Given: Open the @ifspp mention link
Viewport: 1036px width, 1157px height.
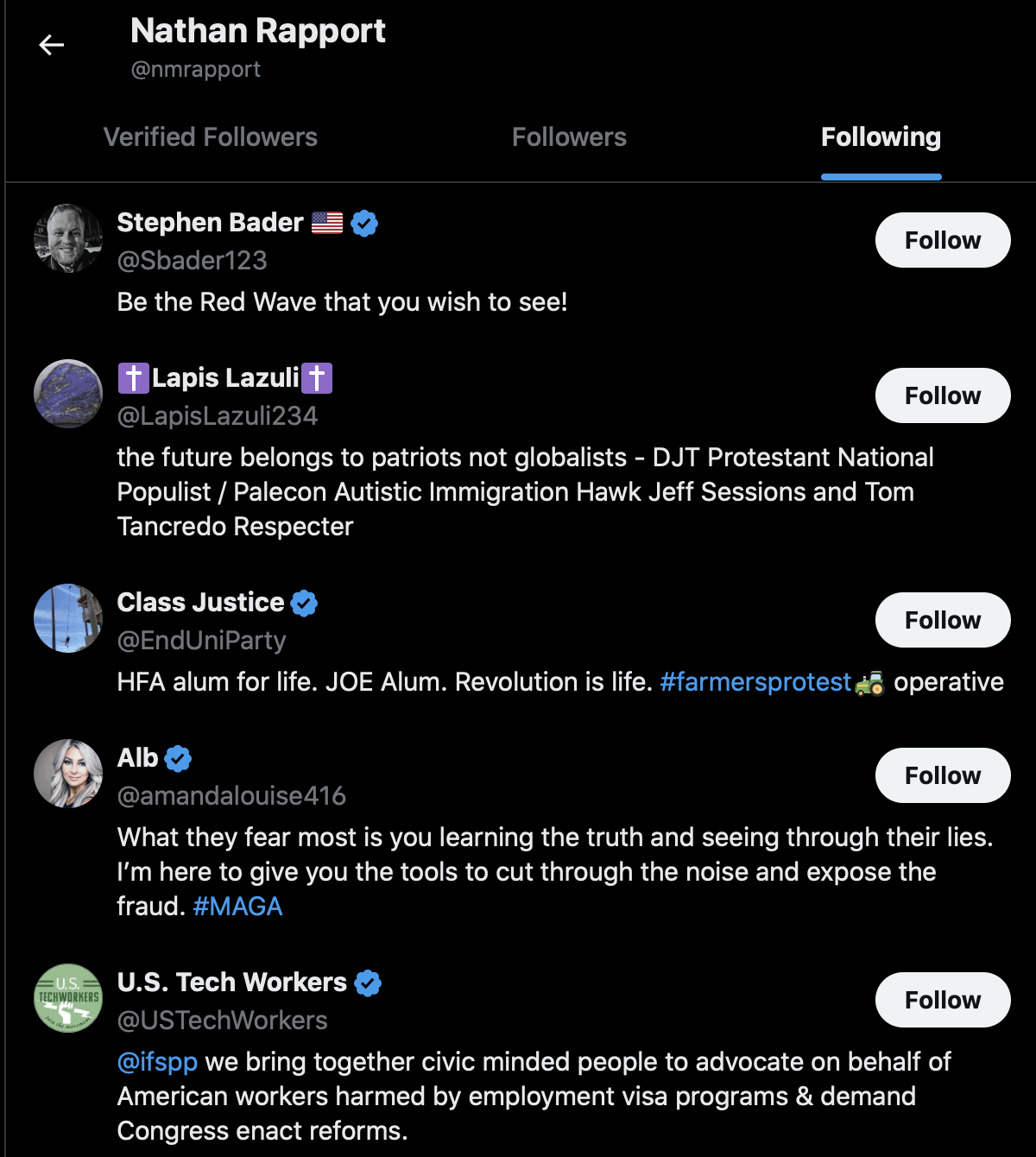Looking at the screenshot, I should click(157, 1062).
